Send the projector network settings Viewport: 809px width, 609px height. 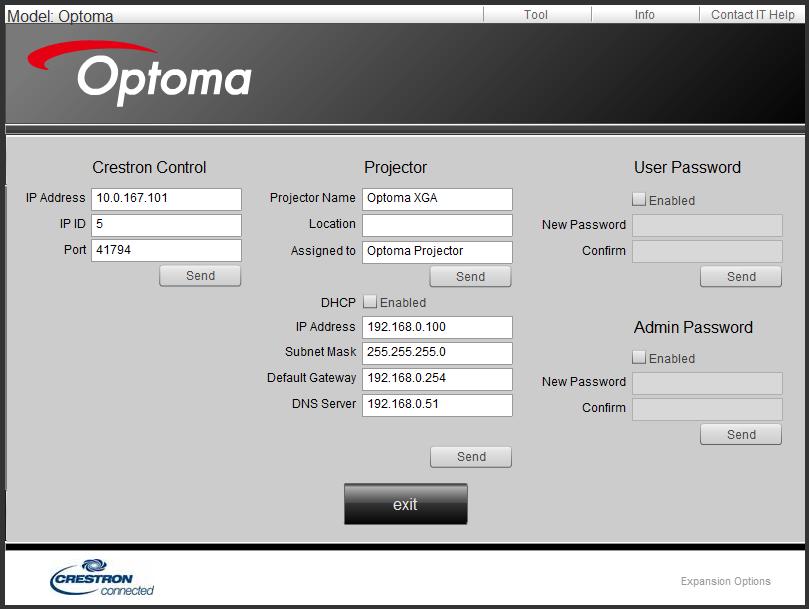pyautogui.click(x=471, y=457)
